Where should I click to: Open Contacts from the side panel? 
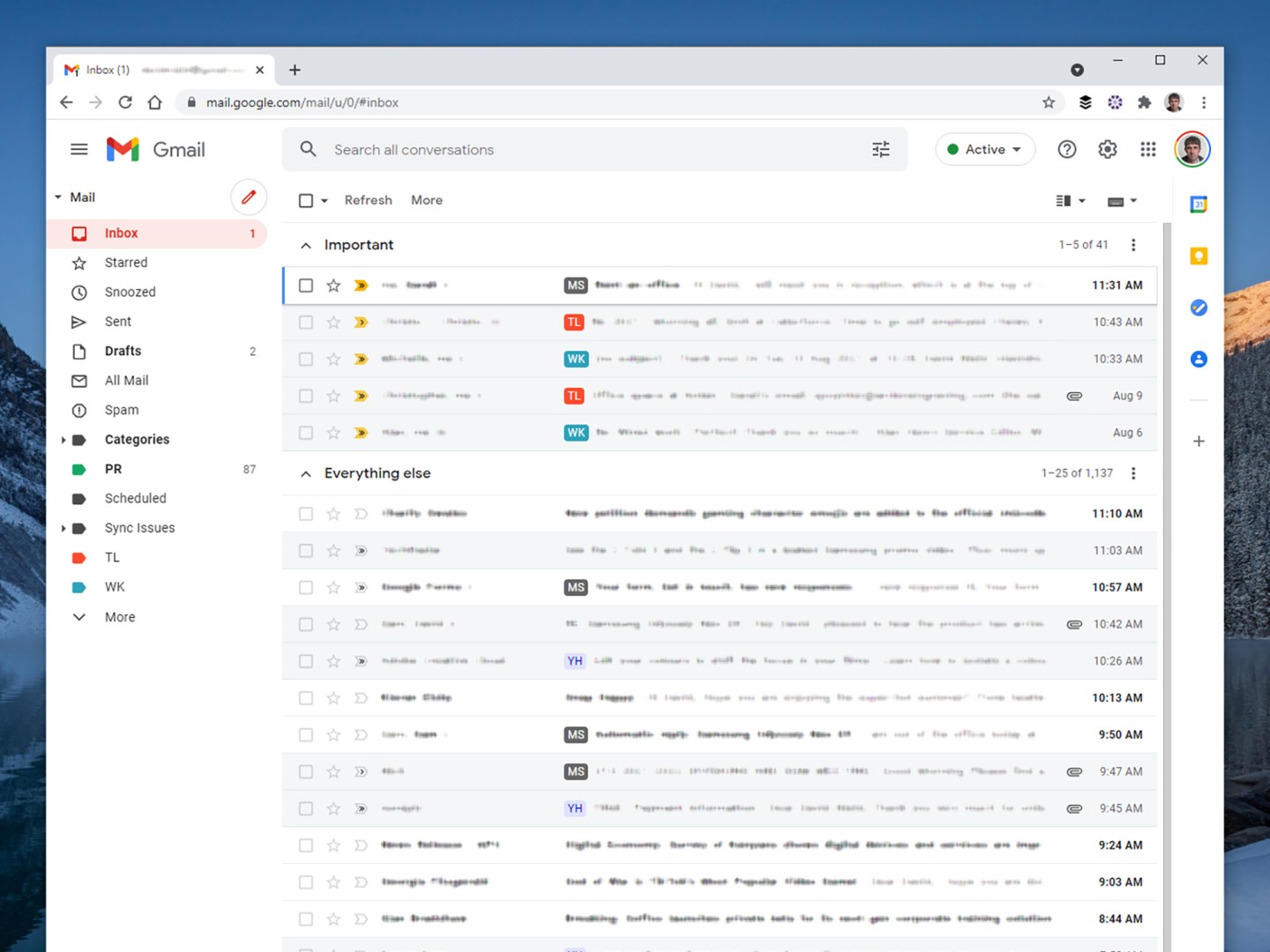(x=1198, y=359)
